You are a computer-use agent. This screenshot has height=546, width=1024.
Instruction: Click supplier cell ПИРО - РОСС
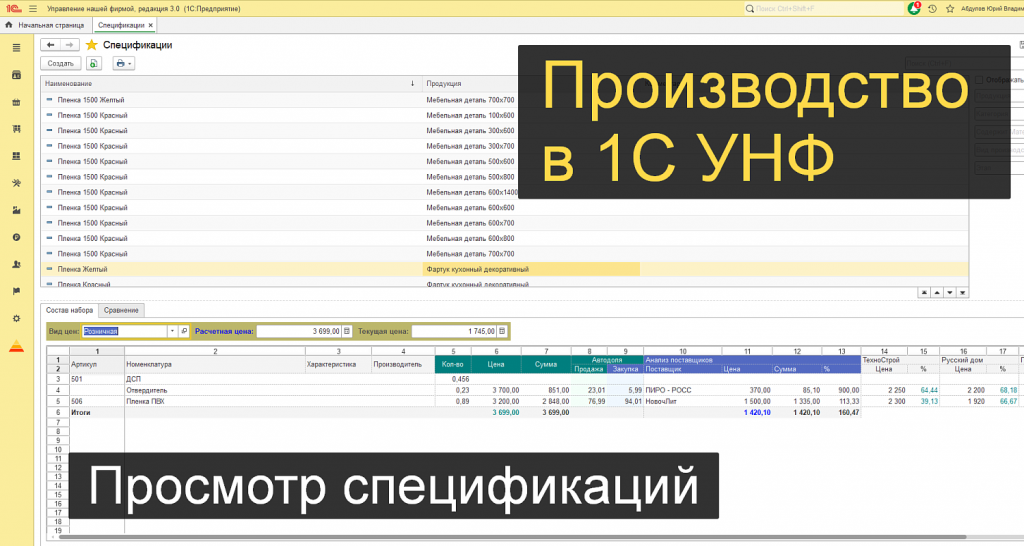tap(682, 390)
